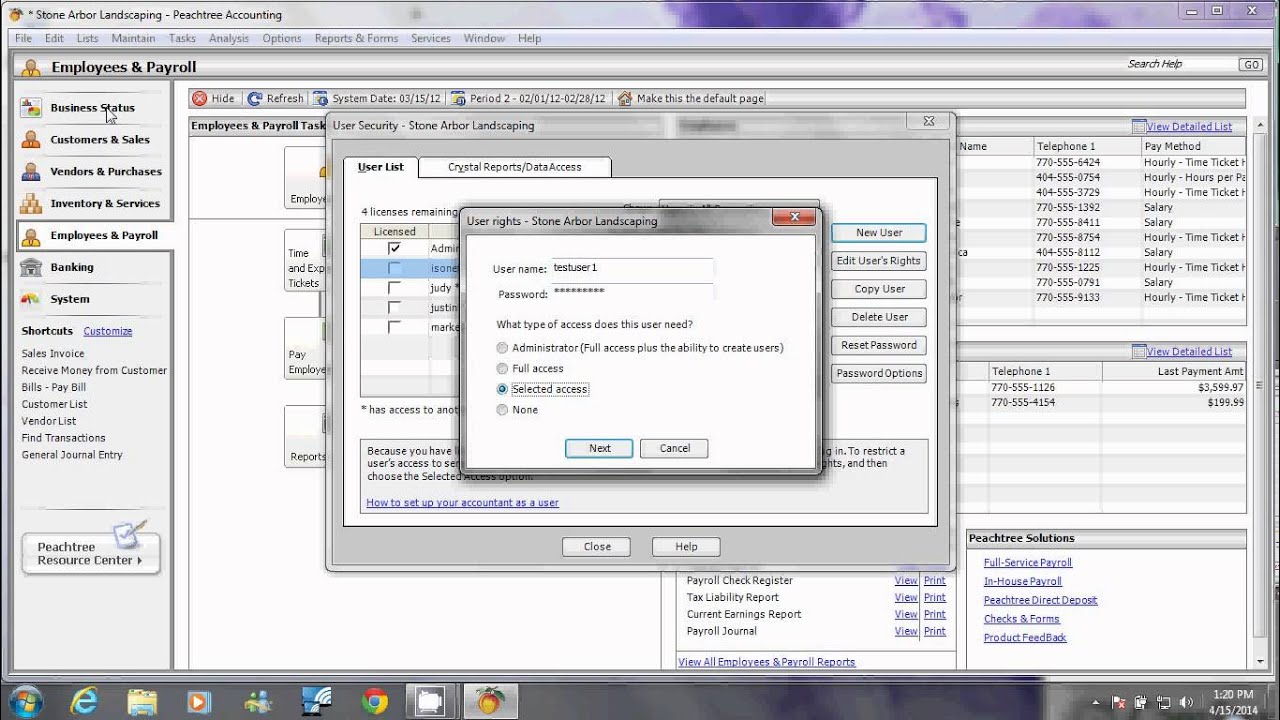Click the Period 2 calendar icon
The image size is (1280, 720).
pyautogui.click(x=458, y=99)
